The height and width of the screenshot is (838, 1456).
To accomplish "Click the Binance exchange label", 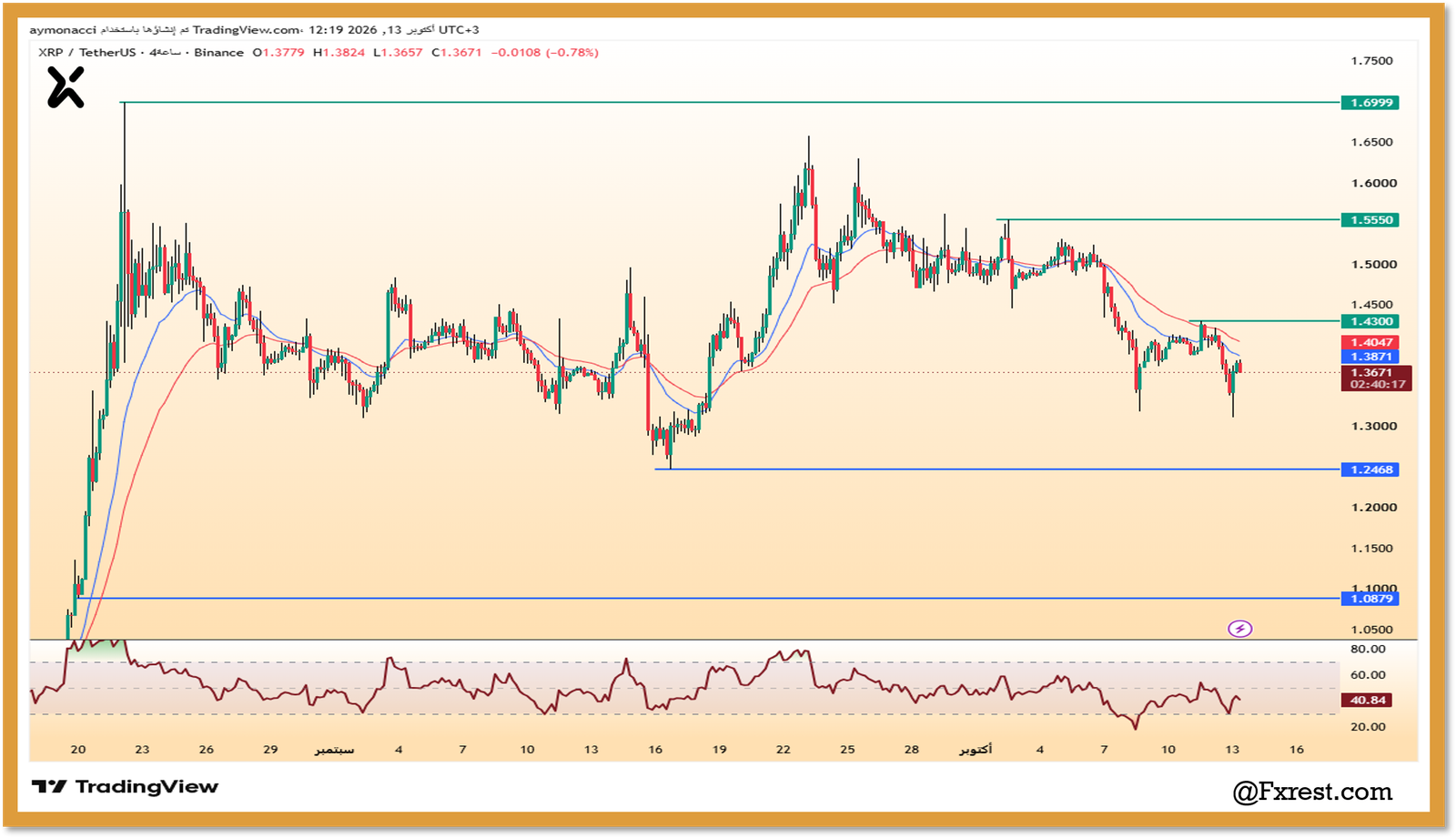I will click(218, 53).
